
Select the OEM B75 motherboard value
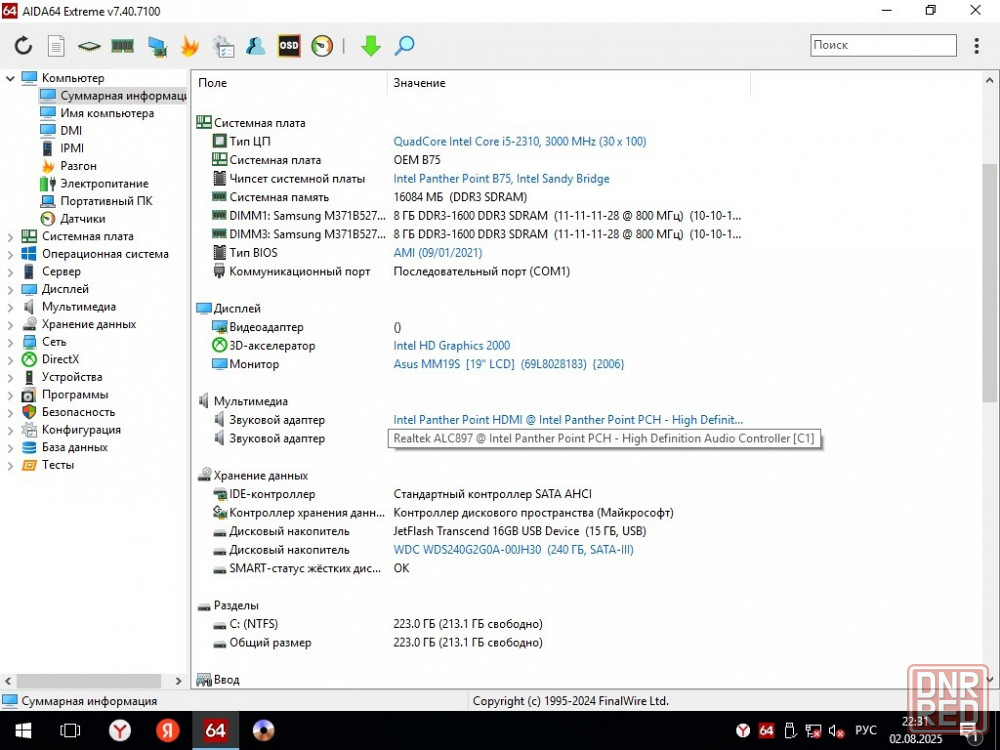coord(416,160)
